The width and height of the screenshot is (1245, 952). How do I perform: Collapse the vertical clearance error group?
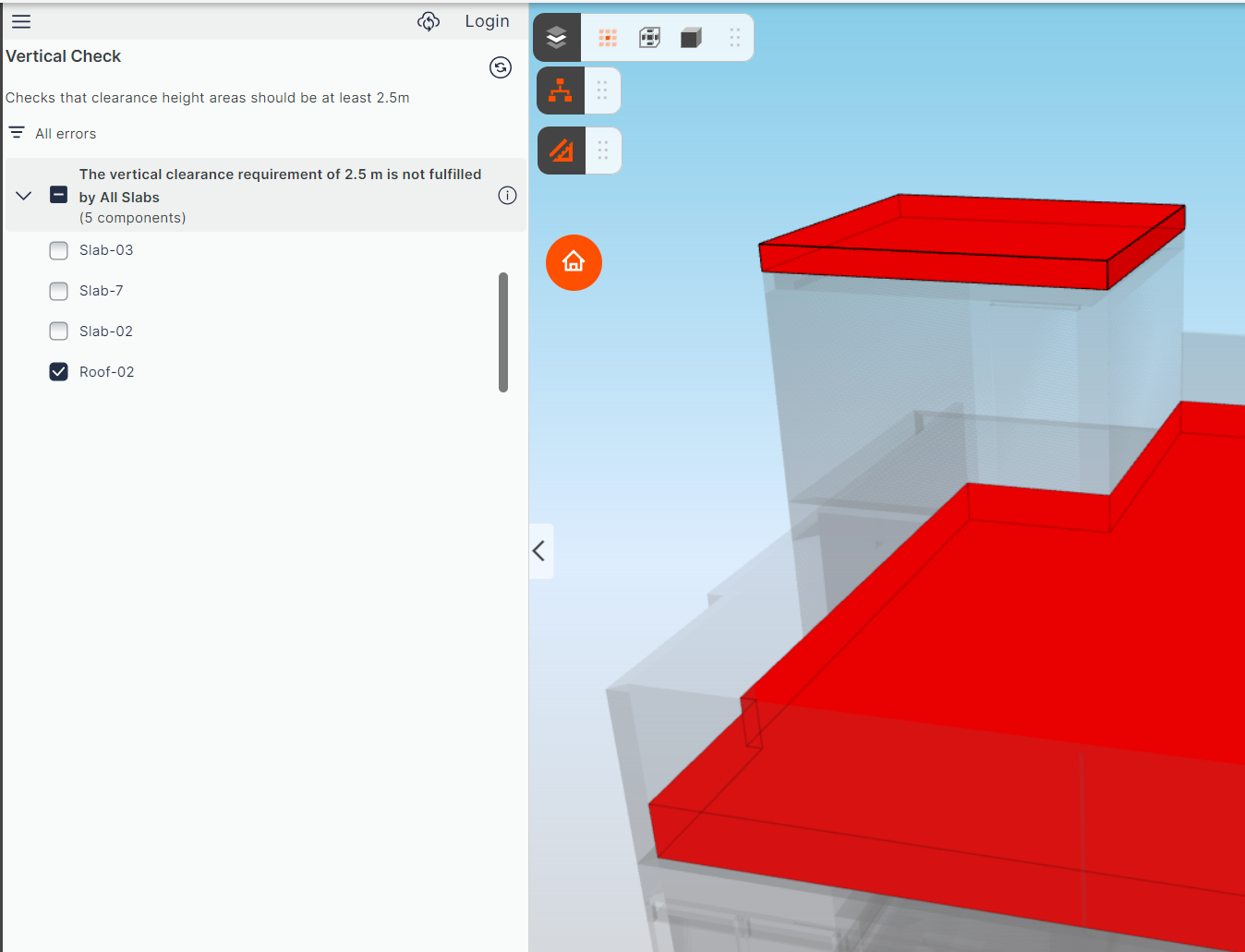(x=24, y=196)
